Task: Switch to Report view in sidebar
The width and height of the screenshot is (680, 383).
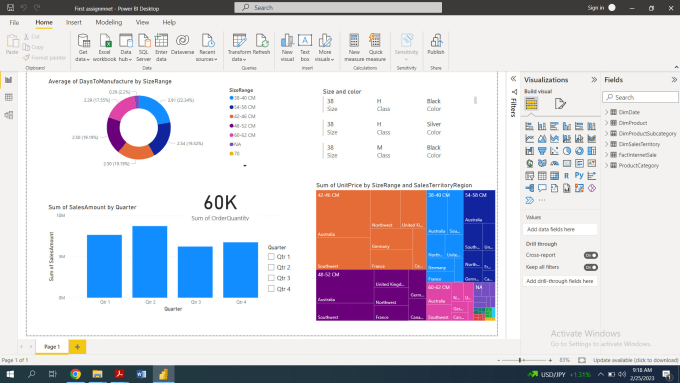Action: pos(9,80)
